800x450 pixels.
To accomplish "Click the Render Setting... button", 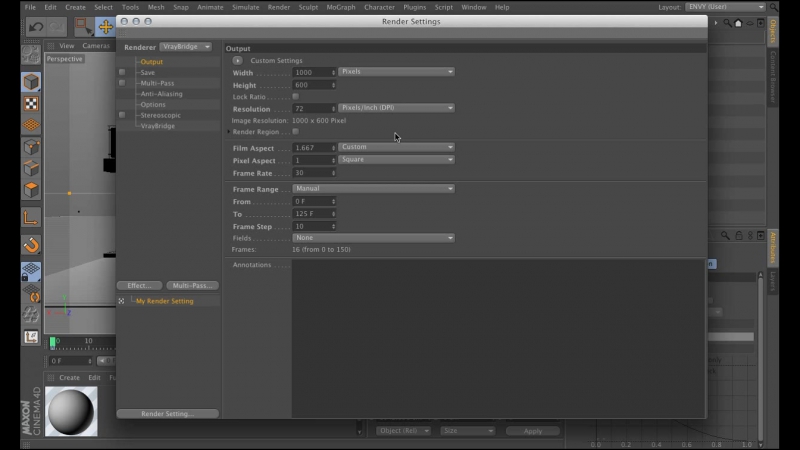I will 167,414.
